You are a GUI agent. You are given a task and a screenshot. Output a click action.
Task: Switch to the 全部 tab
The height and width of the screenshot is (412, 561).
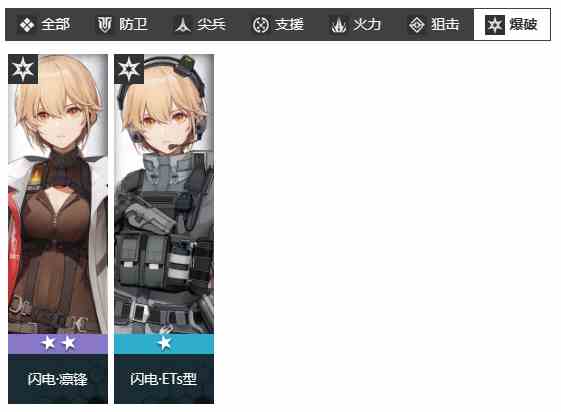click(x=44, y=25)
